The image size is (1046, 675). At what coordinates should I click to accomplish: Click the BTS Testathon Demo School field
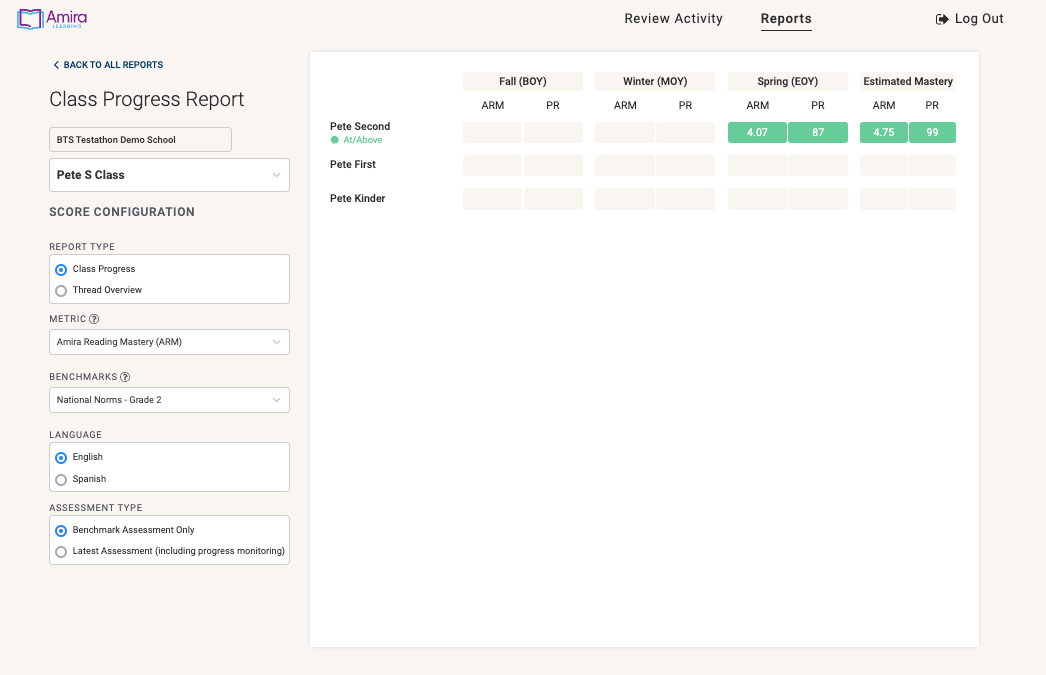[x=139, y=139]
